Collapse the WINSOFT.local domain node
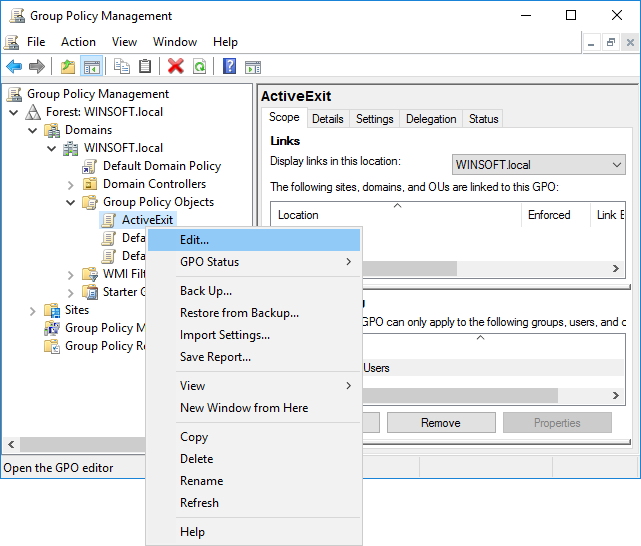 51,148
